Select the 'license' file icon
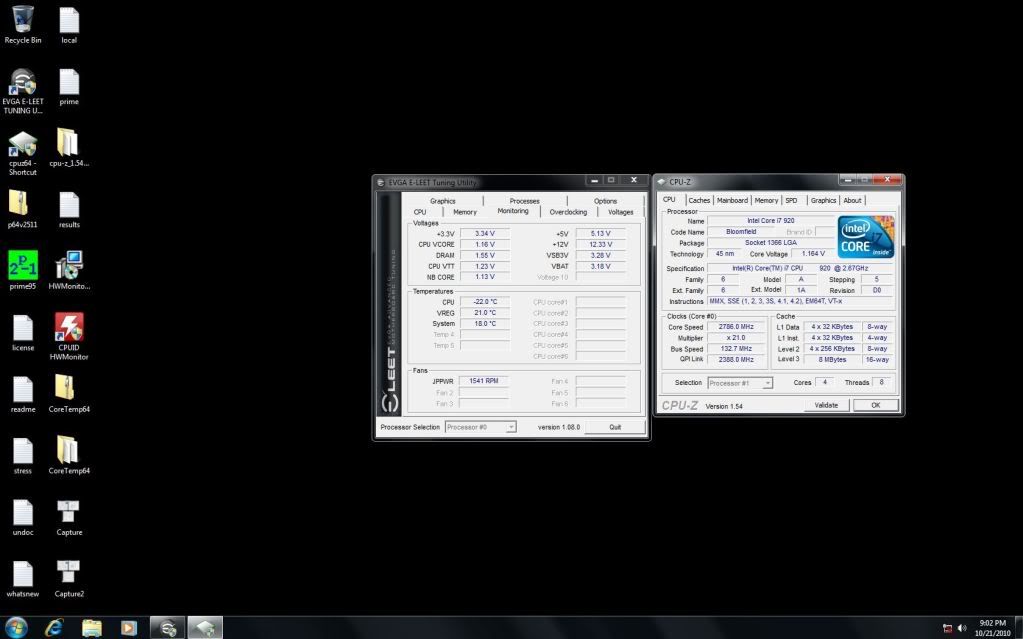Screen dimensions: 1023x639 click(23, 333)
